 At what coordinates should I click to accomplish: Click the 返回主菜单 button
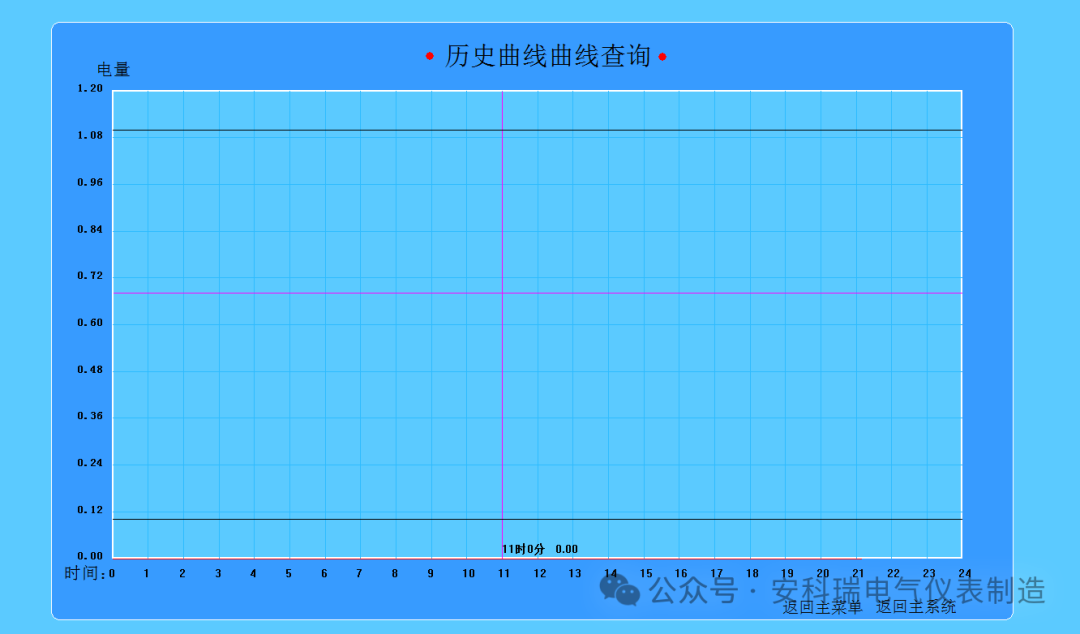822,607
